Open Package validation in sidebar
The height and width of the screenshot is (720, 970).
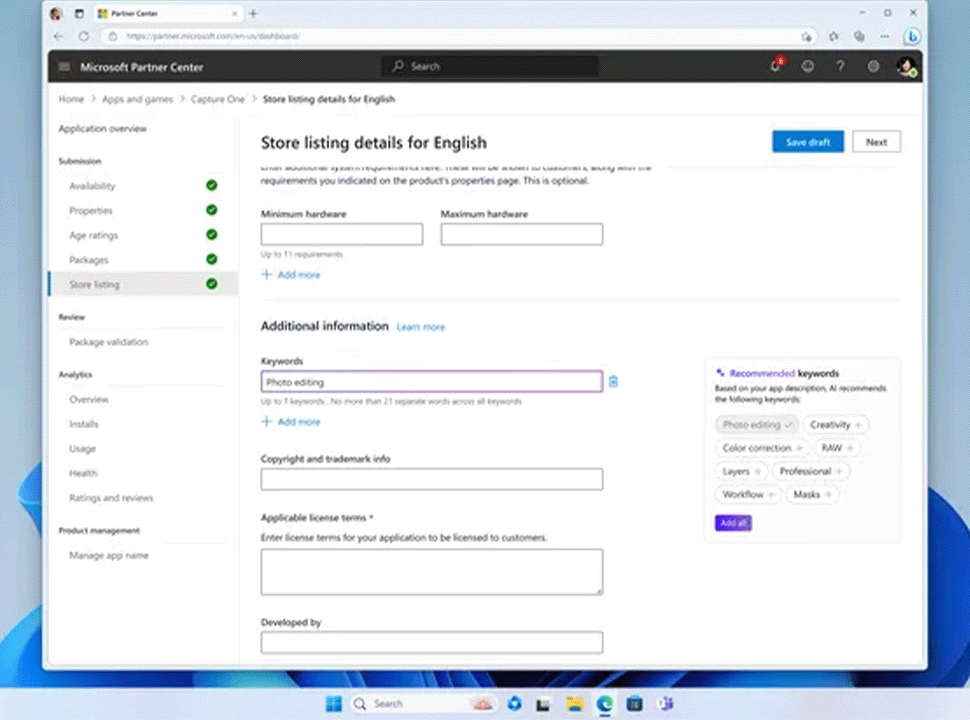109,342
